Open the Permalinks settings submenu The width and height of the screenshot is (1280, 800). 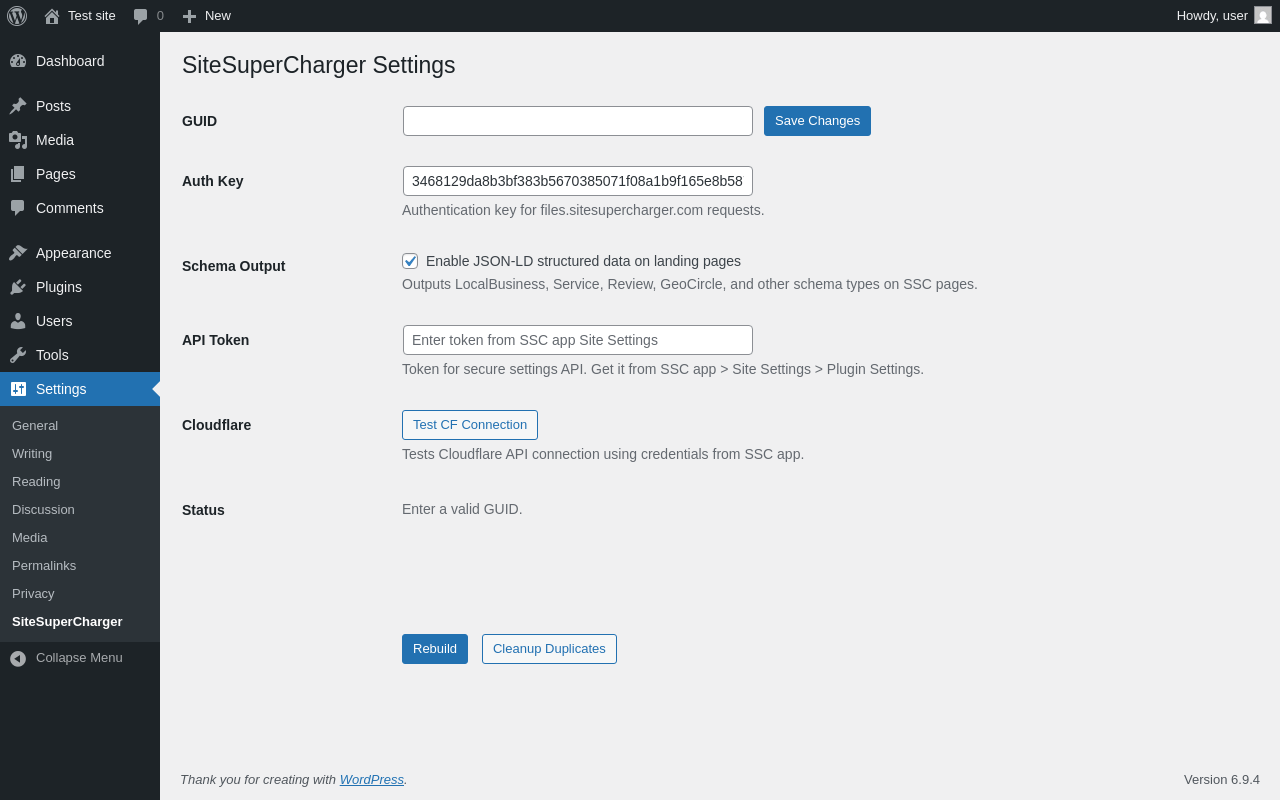44,566
